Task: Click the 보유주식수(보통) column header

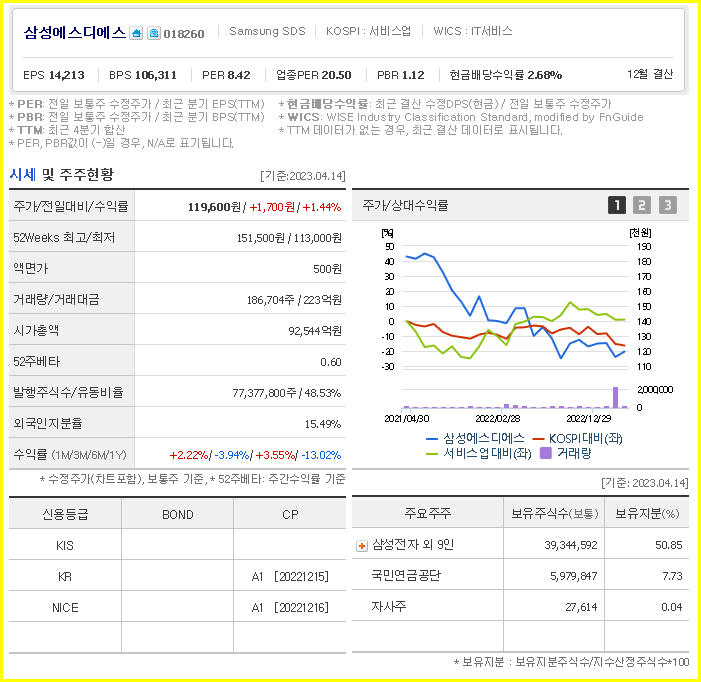Action: (554, 514)
